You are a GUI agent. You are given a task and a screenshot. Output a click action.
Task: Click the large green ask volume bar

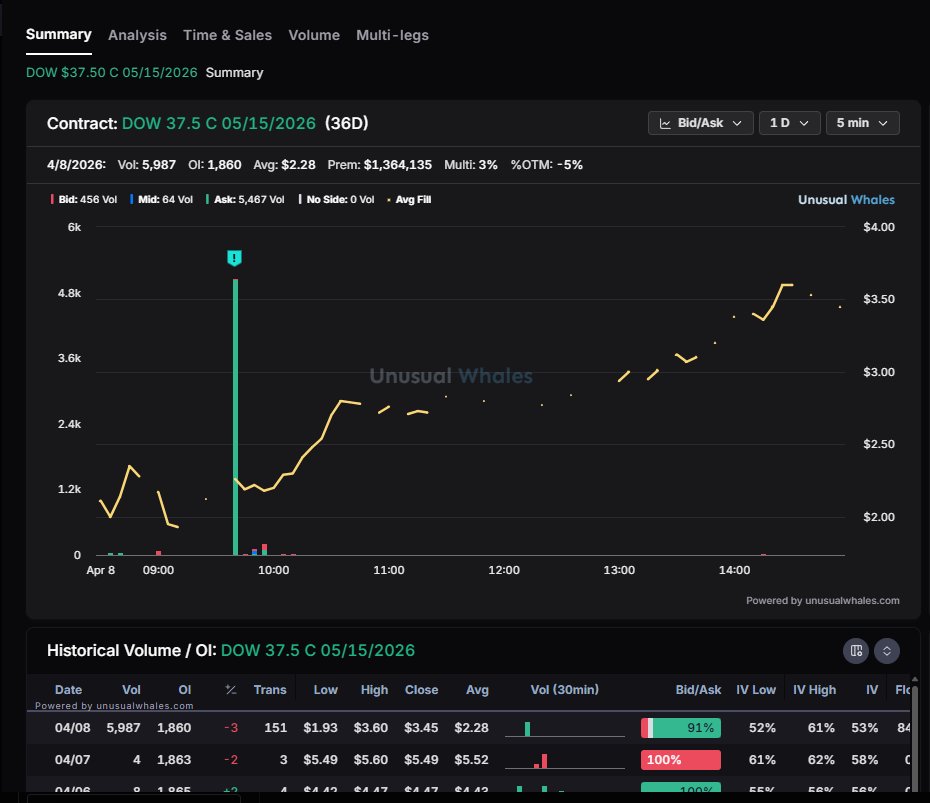(x=235, y=417)
